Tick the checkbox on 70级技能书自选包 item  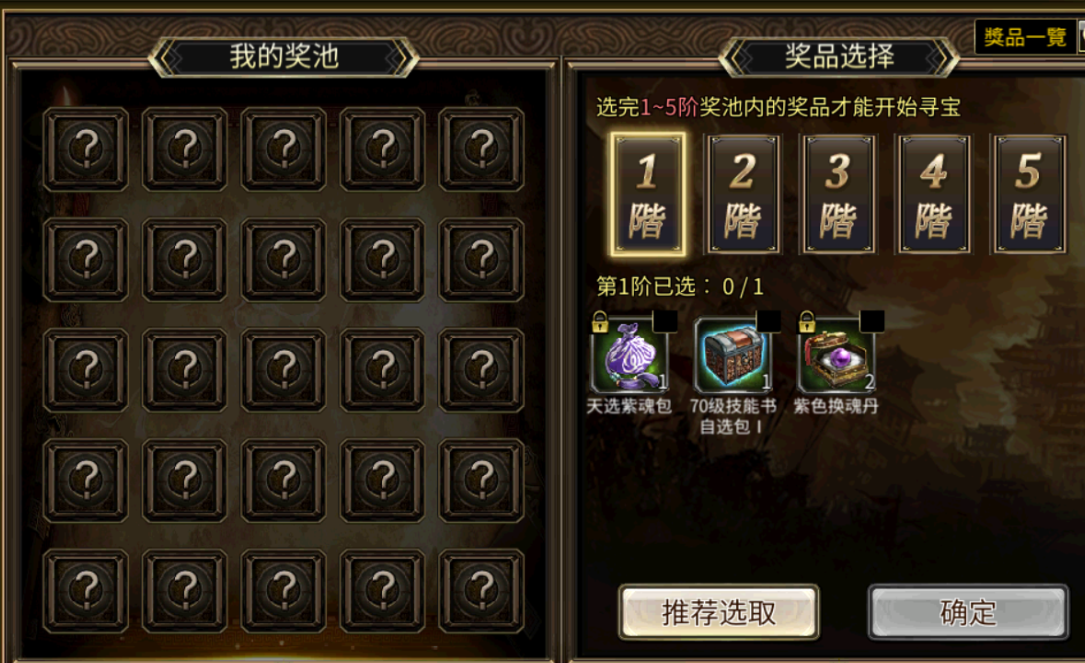tap(768, 321)
